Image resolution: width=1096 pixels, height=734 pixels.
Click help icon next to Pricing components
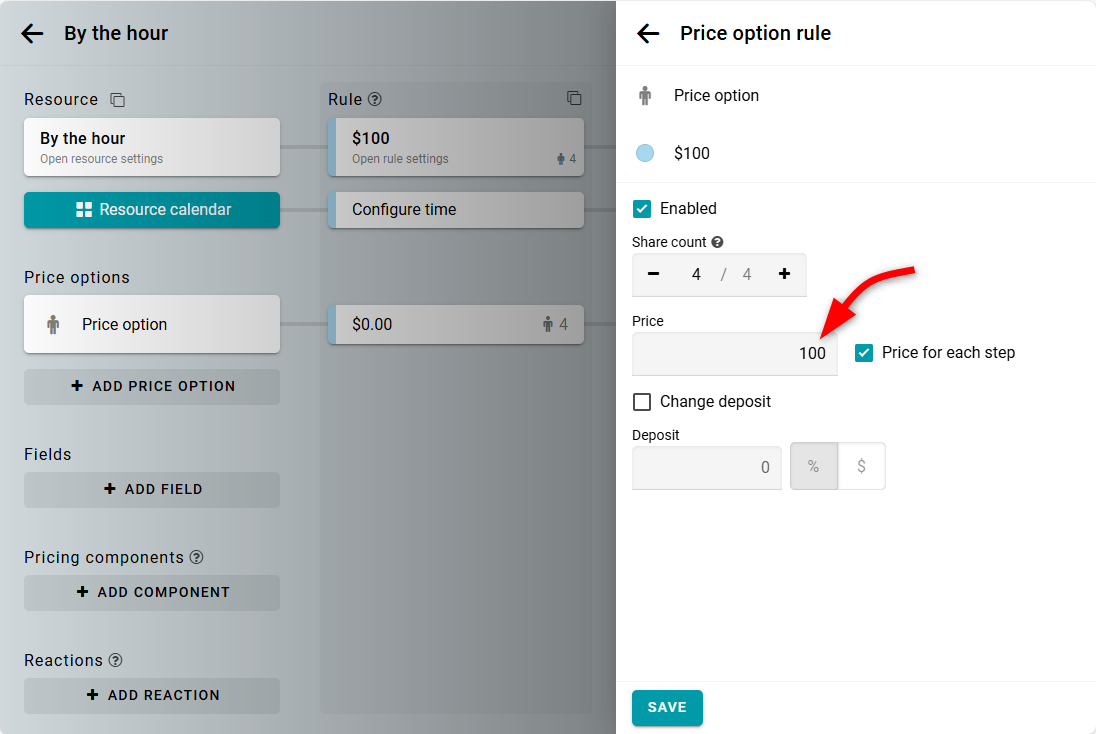[197, 557]
